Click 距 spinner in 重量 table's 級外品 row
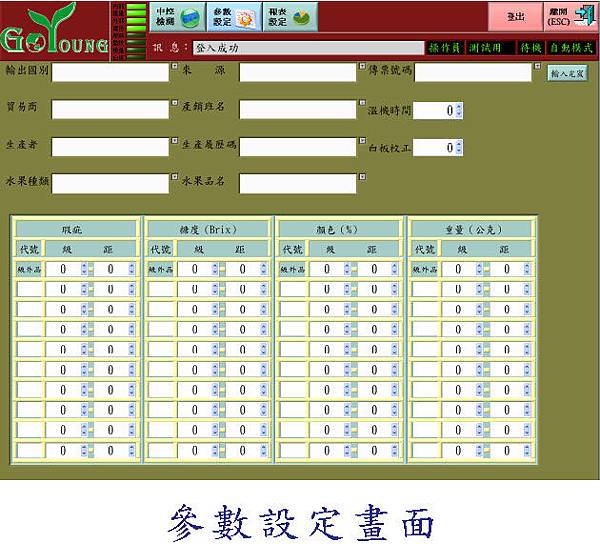Viewport: 600px width, 544px height. (x=527, y=269)
